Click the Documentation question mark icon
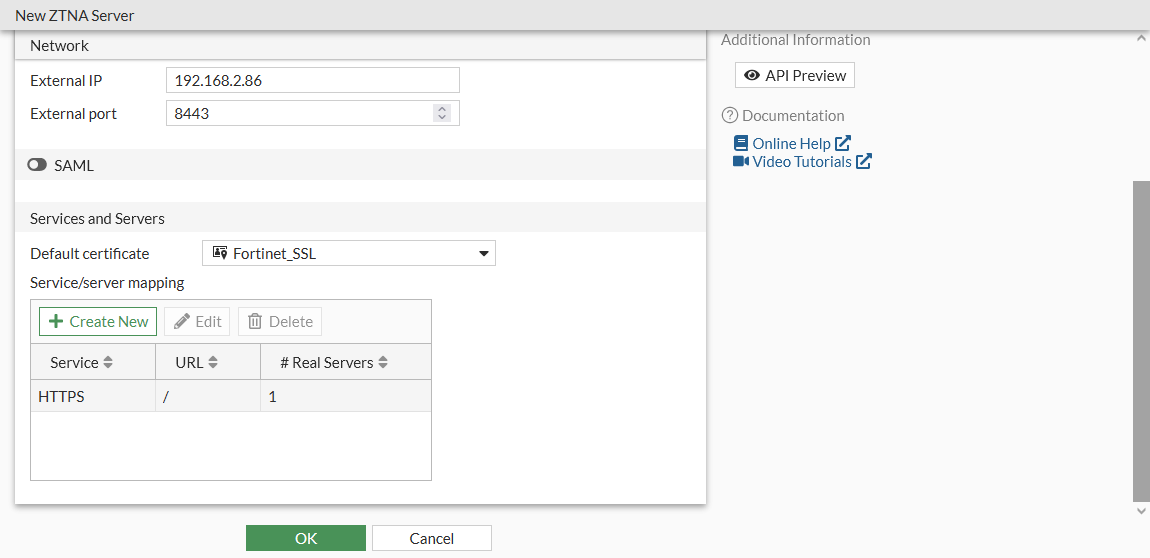Viewport: 1150px width, 558px height. (729, 116)
